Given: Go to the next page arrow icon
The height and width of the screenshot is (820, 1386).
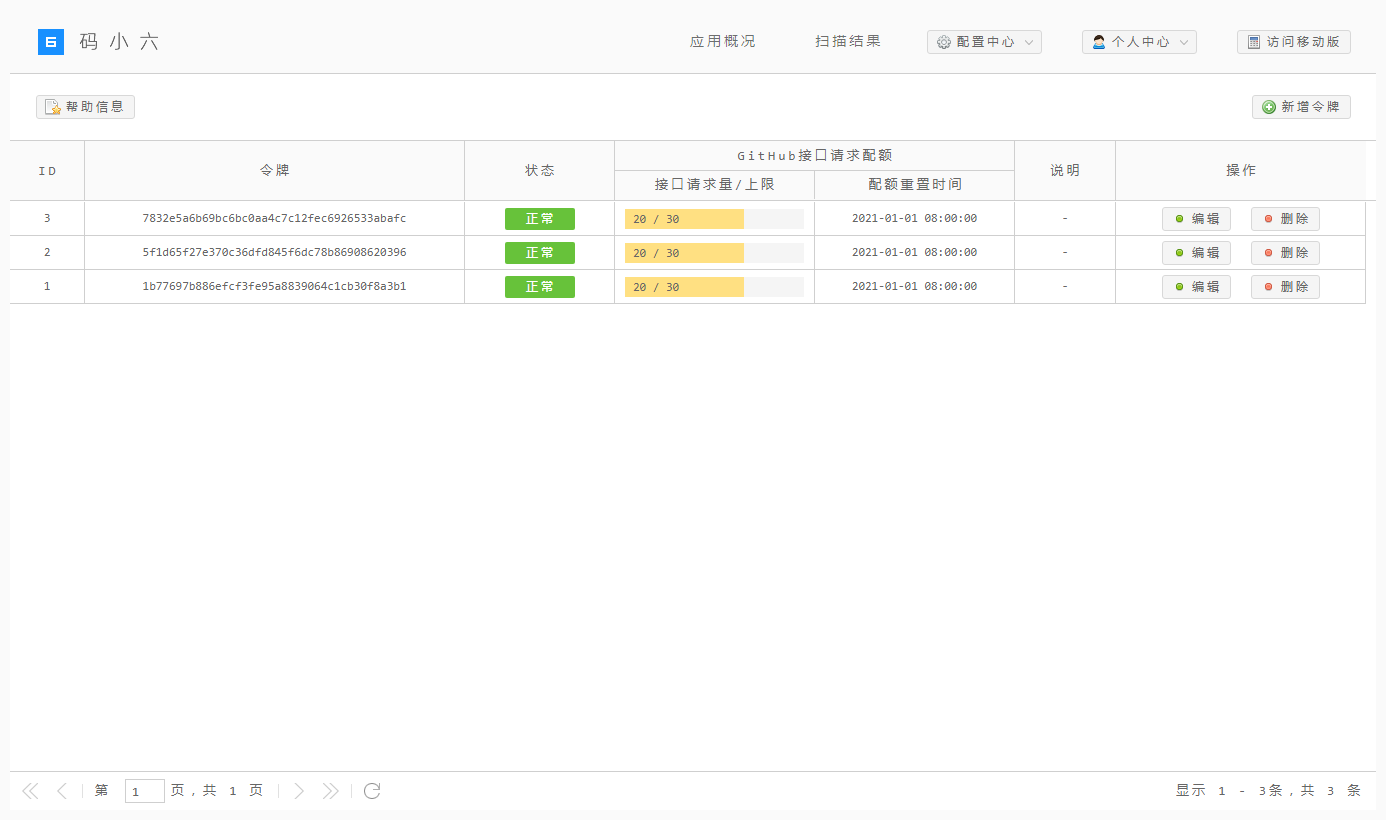Looking at the screenshot, I should coord(299,791).
